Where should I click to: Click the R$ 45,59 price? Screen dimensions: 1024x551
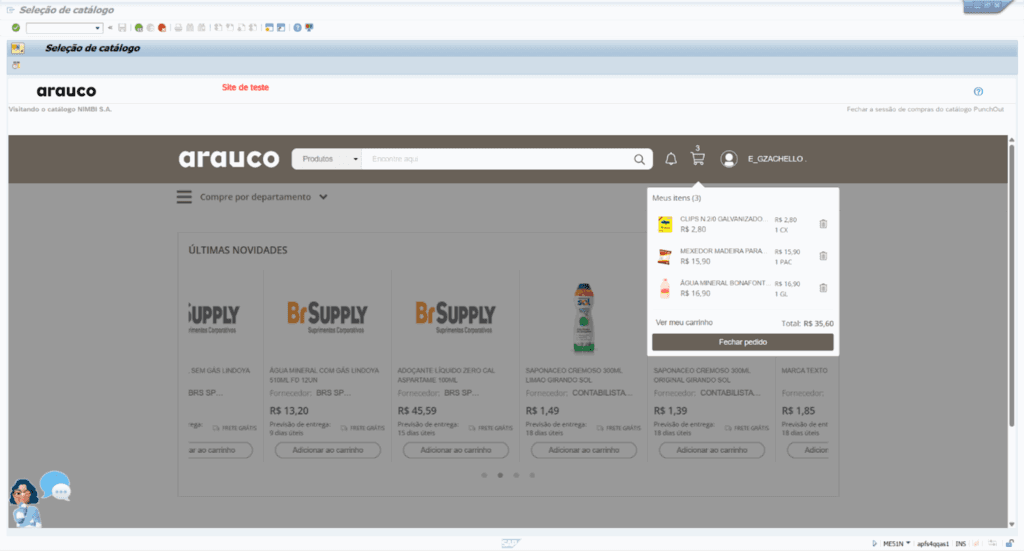(x=417, y=411)
